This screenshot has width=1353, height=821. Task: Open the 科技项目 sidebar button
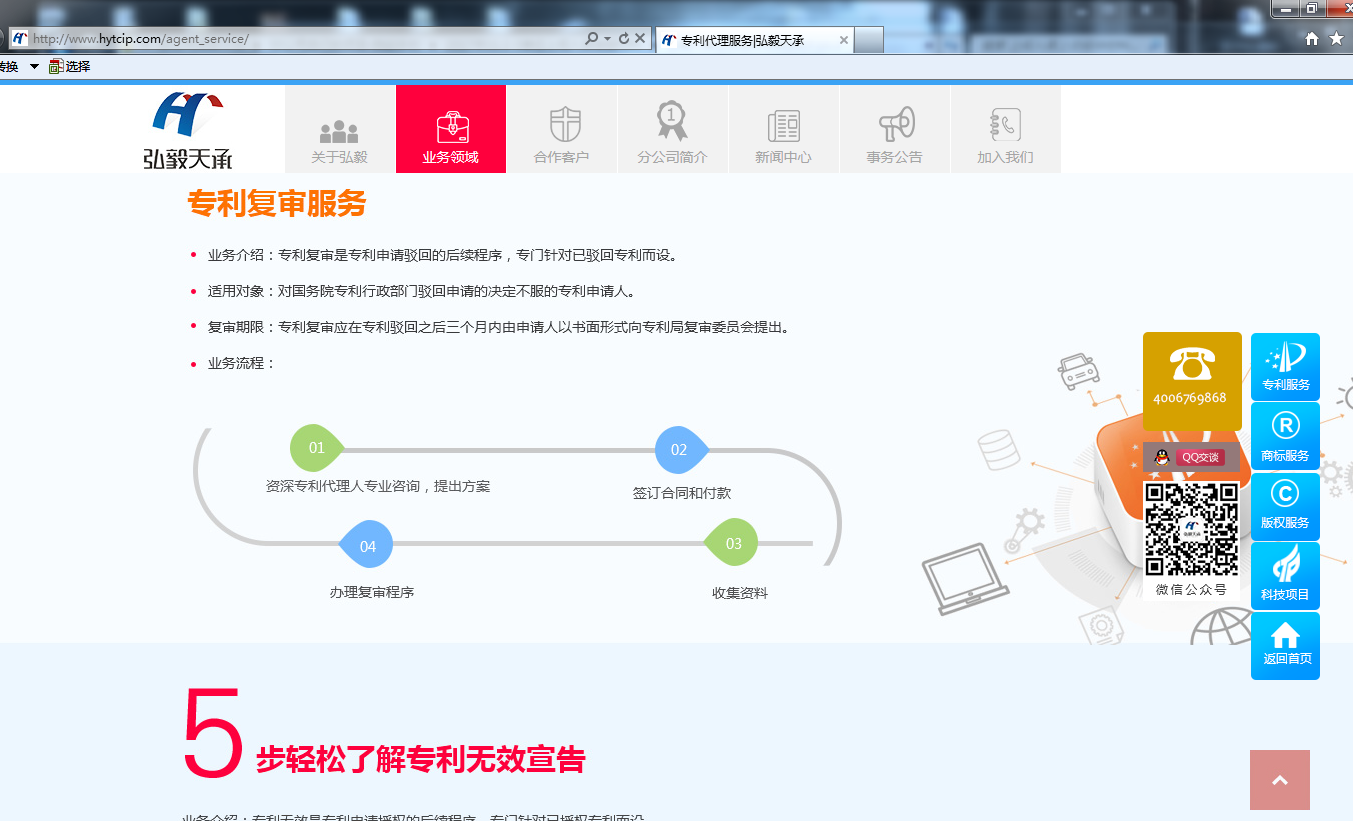coord(1285,576)
